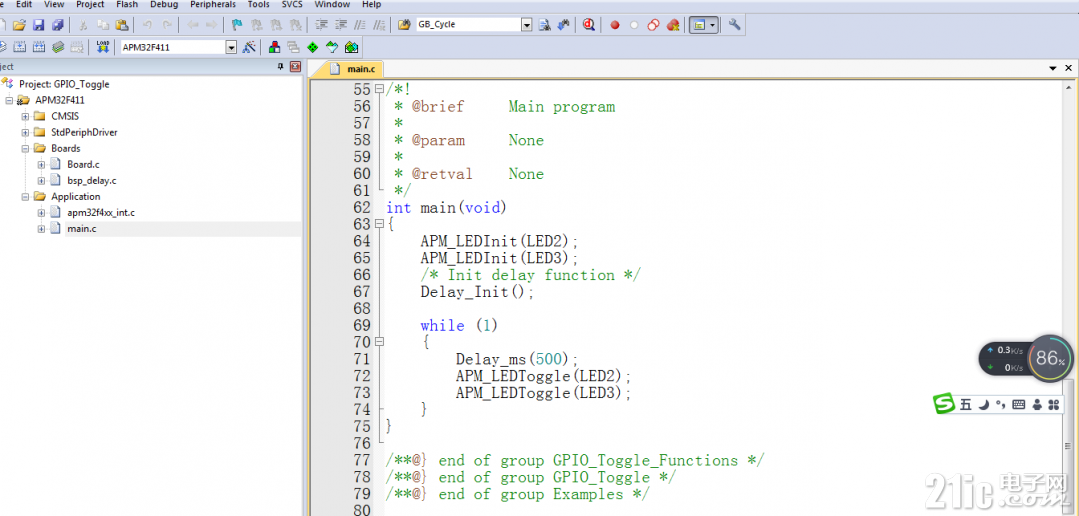
Task: Collapse the Application folder
Action: tap(25, 197)
